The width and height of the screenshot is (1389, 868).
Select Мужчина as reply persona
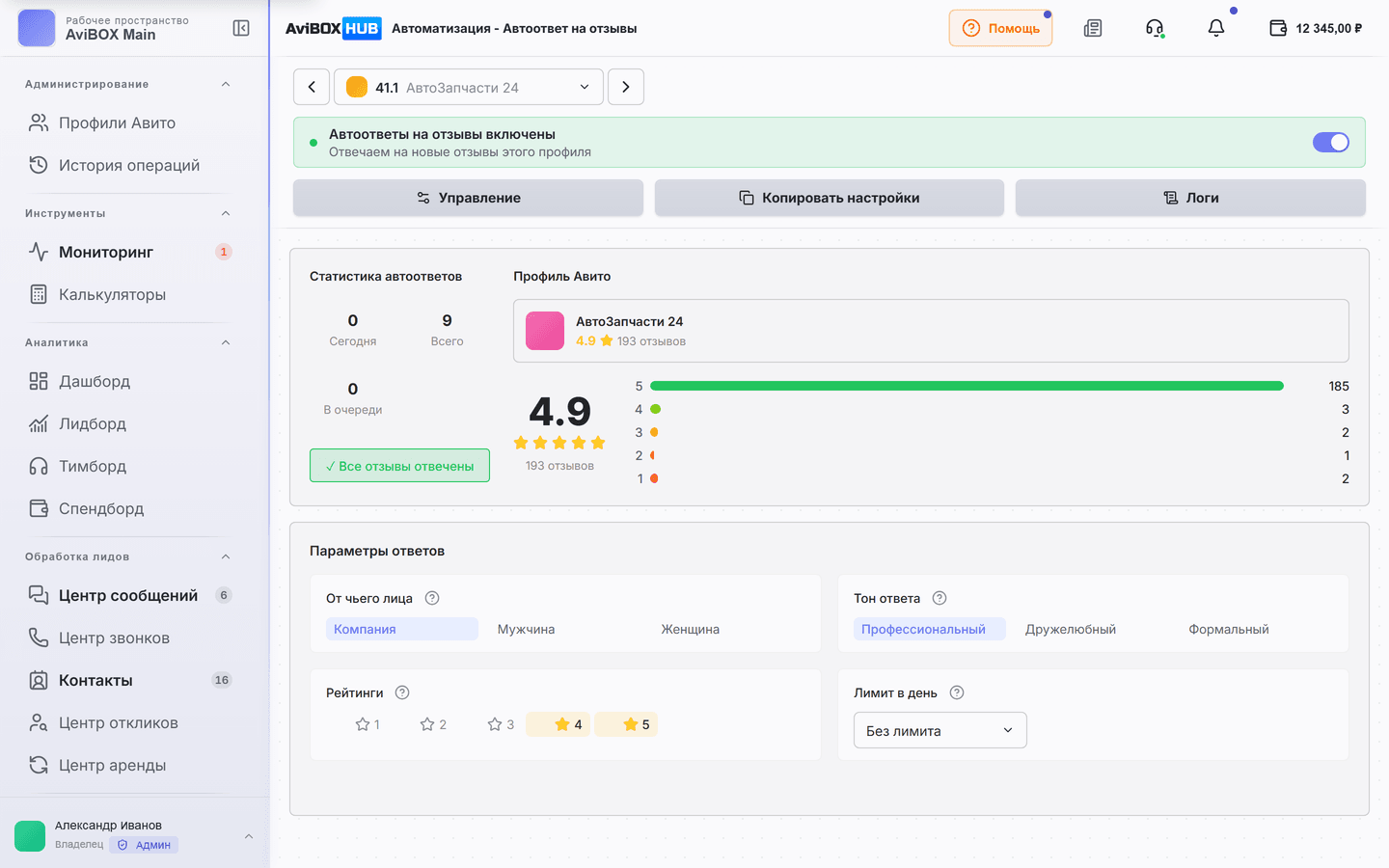pyautogui.click(x=526, y=629)
